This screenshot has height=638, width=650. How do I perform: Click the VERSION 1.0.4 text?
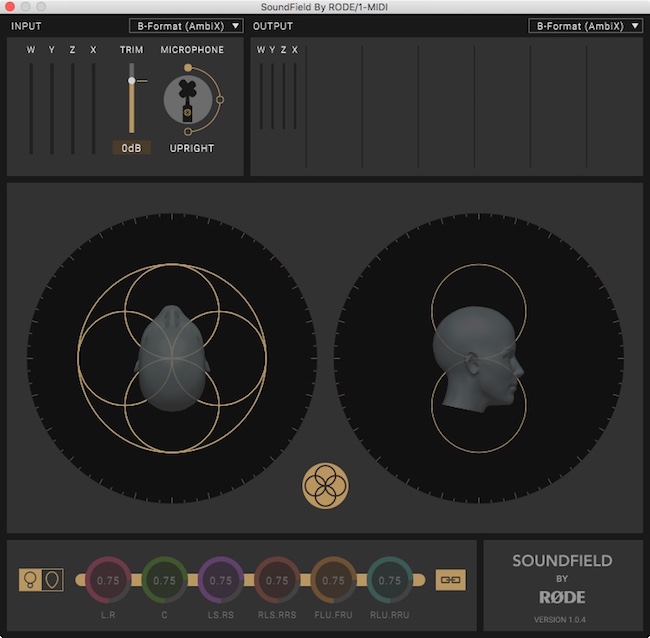560,620
